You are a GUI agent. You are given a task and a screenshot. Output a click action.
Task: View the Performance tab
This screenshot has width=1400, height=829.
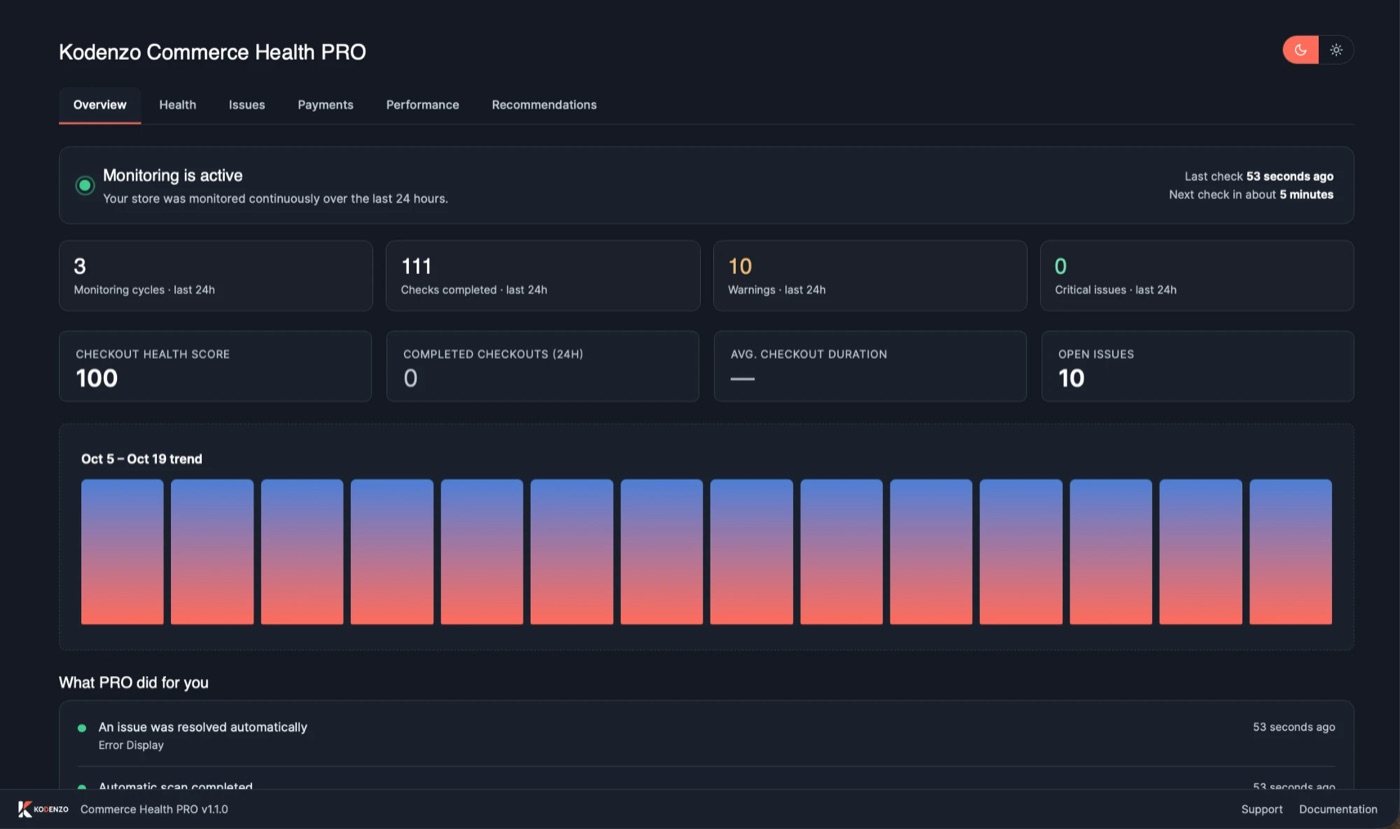pos(423,105)
